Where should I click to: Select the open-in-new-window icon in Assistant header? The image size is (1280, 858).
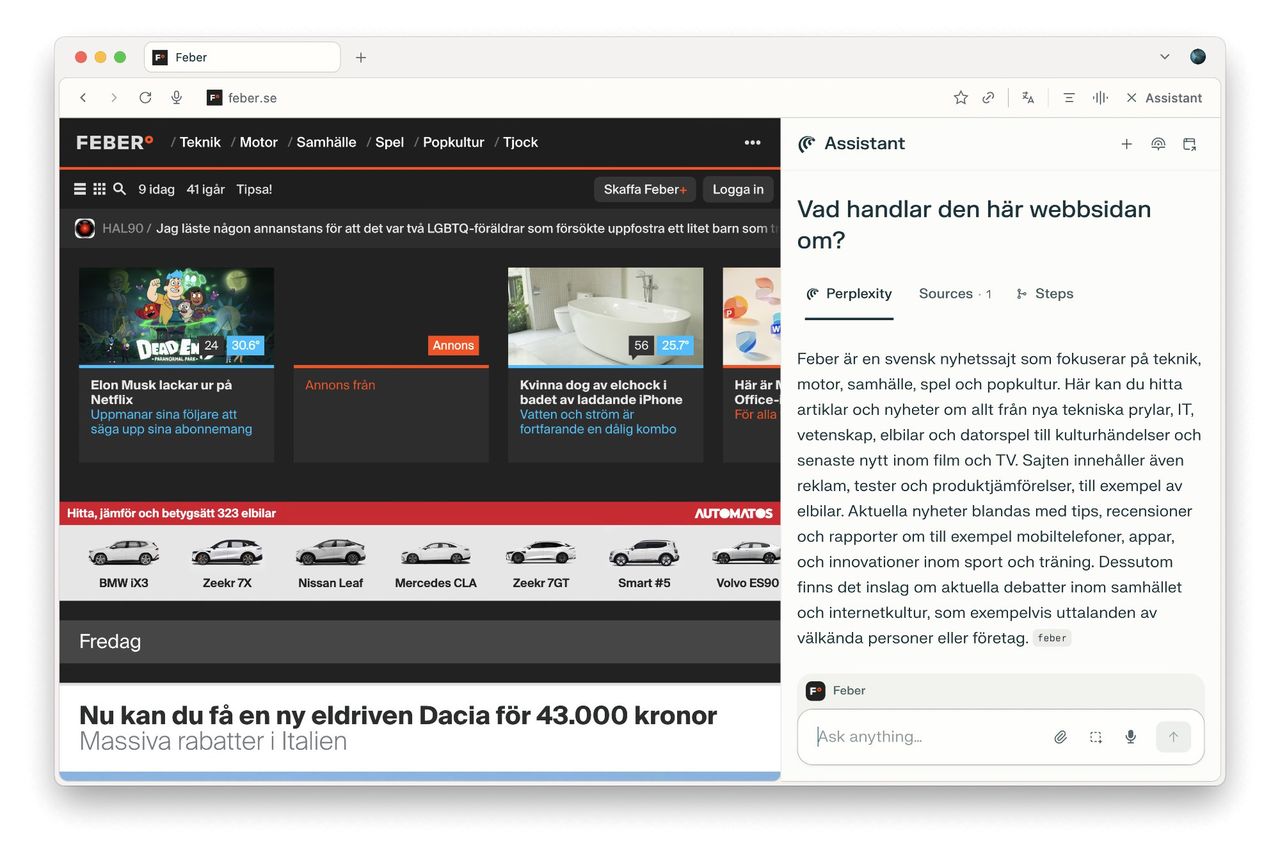[x=1189, y=144]
